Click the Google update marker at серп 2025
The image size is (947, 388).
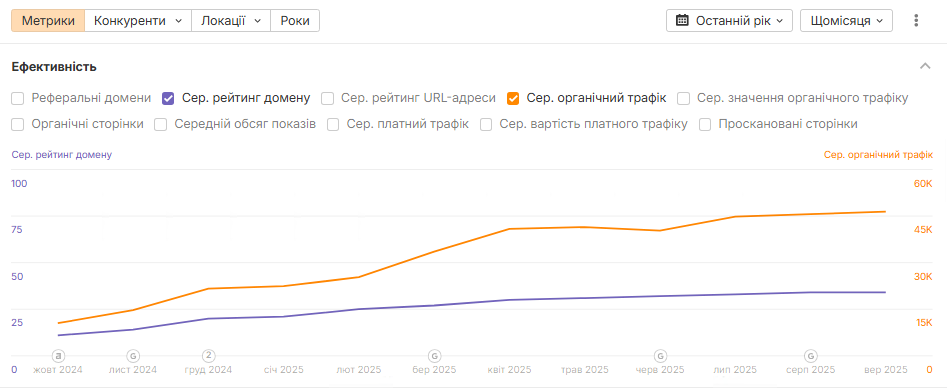pyautogui.click(x=811, y=355)
